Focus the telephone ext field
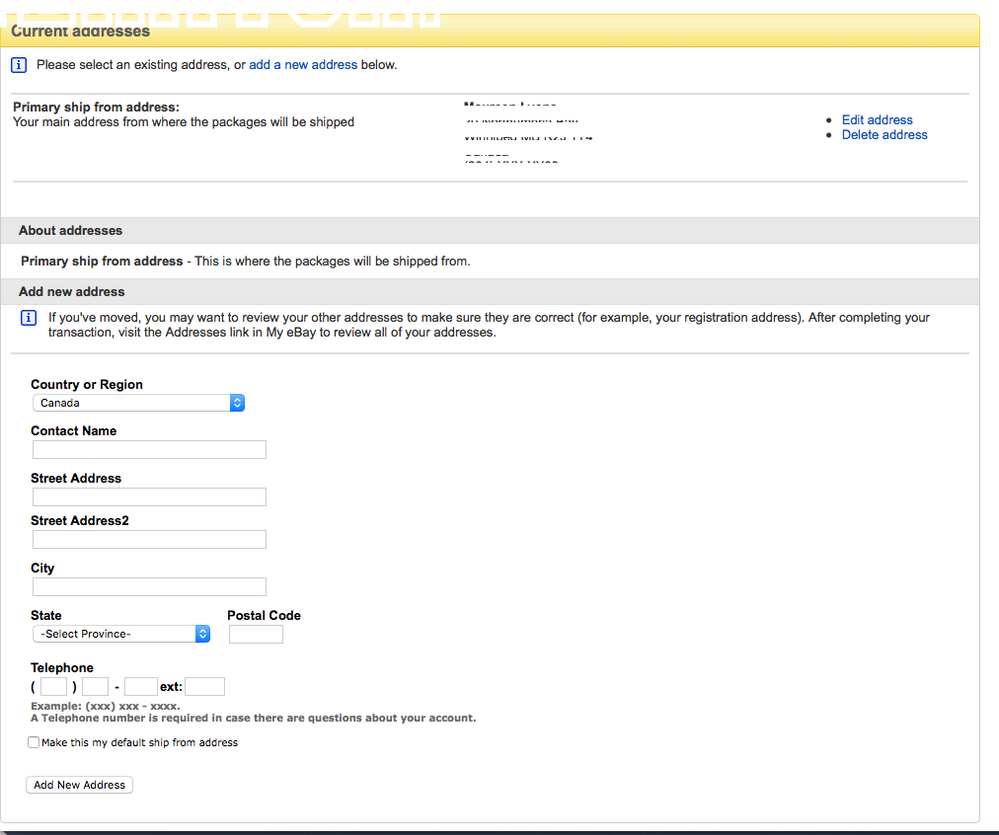The image size is (999, 835). [x=205, y=687]
